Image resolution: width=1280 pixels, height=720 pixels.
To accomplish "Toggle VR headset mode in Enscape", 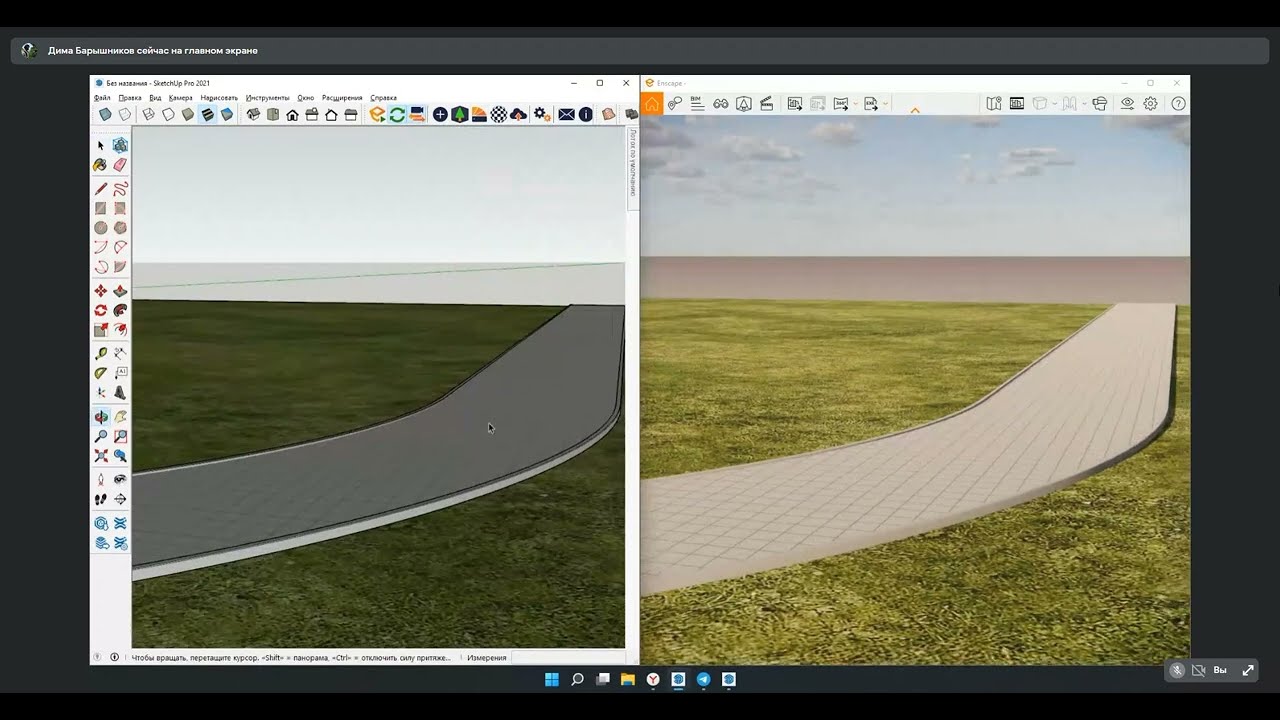I will click(1100, 103).
